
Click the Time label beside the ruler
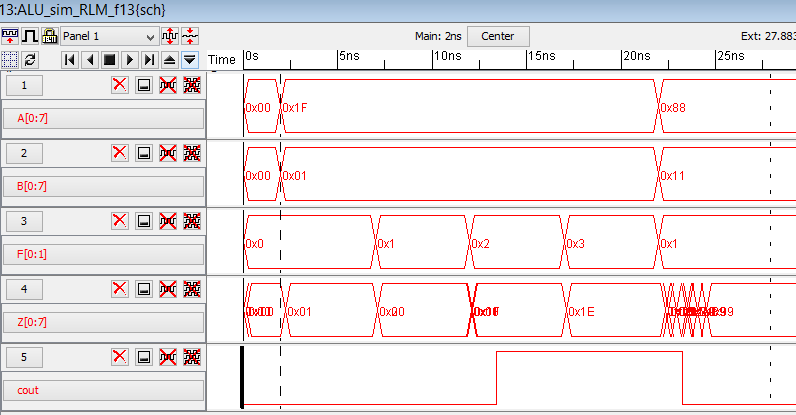click(222, 60)
